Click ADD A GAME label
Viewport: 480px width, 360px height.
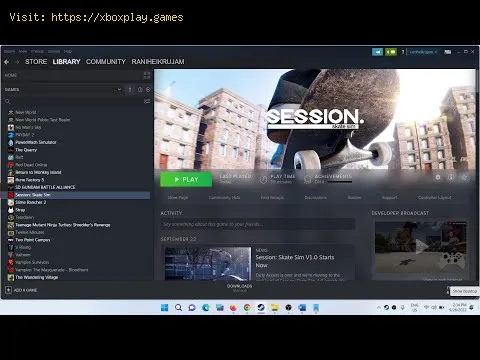coord(25,290)
